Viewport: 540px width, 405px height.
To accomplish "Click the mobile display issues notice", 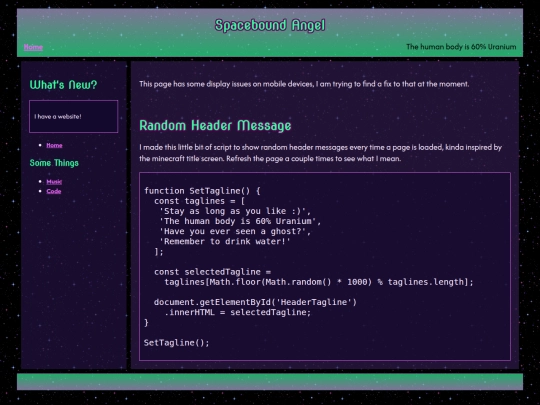I will pyautogui.click(x=304, y=84).
